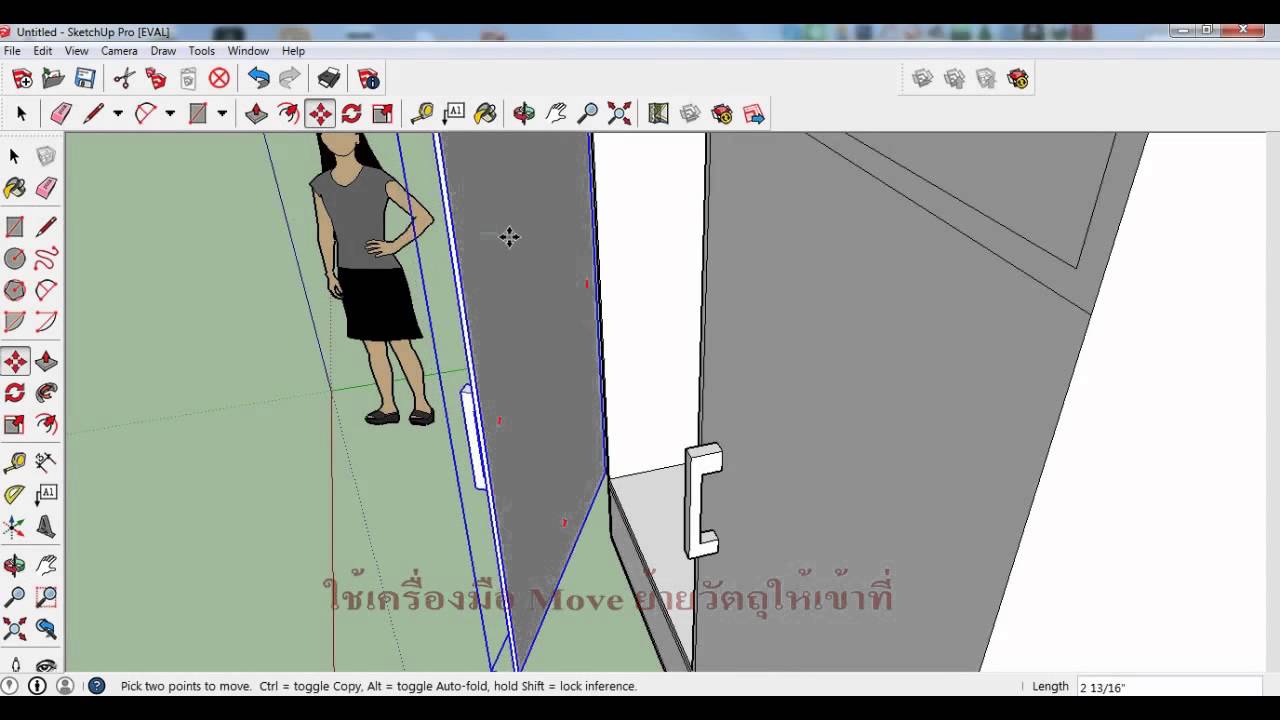This screenshot has width=1280, height=720.
Task: Click the person credits icon in status bar
Action: 65,686
